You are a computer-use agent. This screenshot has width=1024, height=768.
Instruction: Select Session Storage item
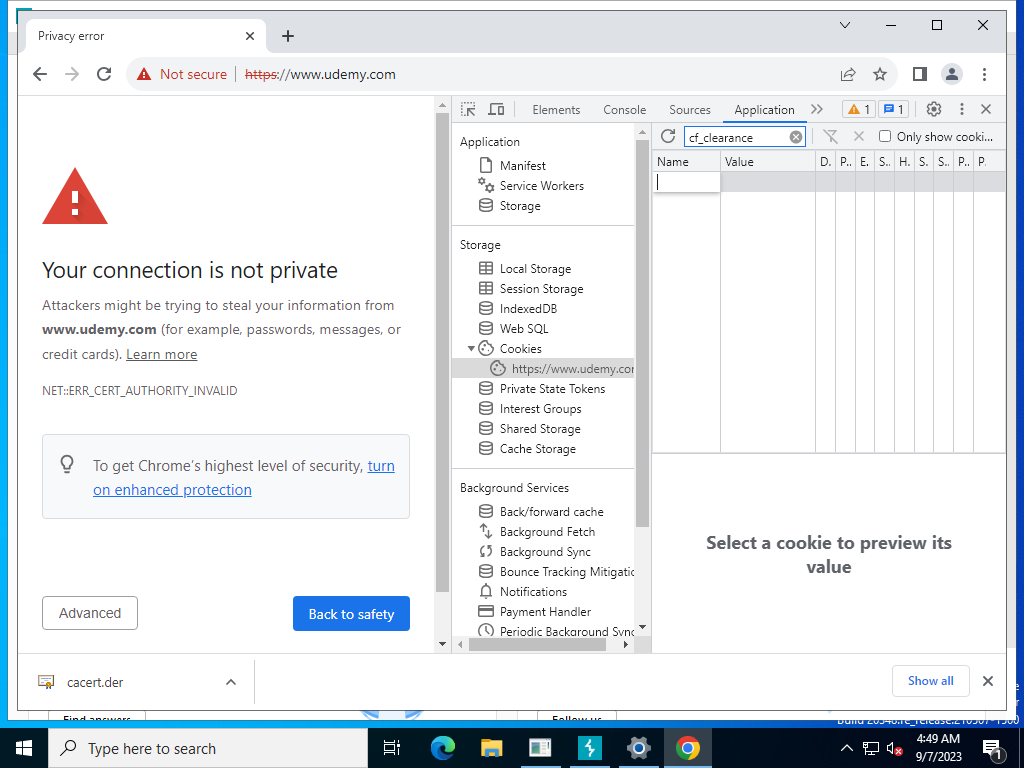541,289
